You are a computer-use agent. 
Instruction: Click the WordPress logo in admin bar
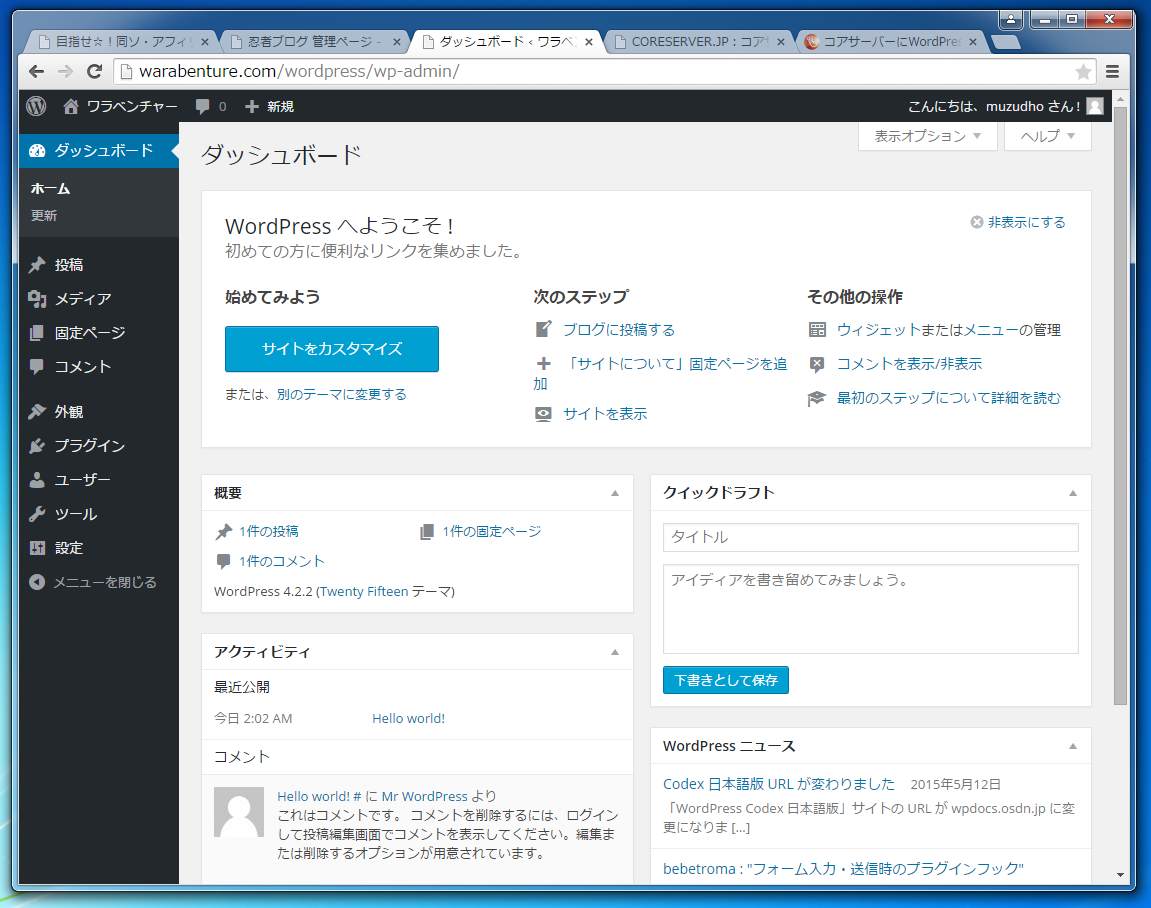36,106
